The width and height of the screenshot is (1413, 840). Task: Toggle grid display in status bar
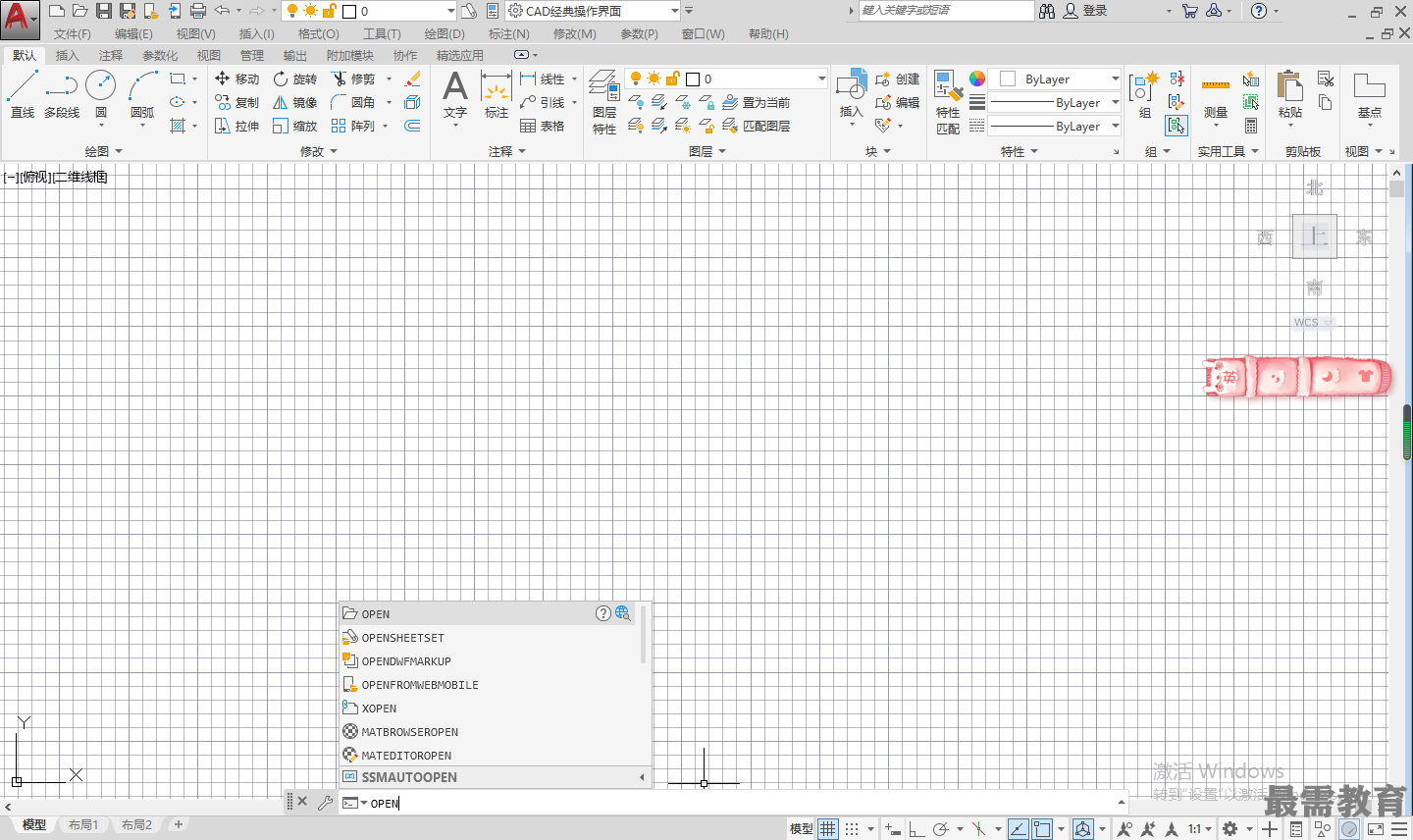pos(828,829)
